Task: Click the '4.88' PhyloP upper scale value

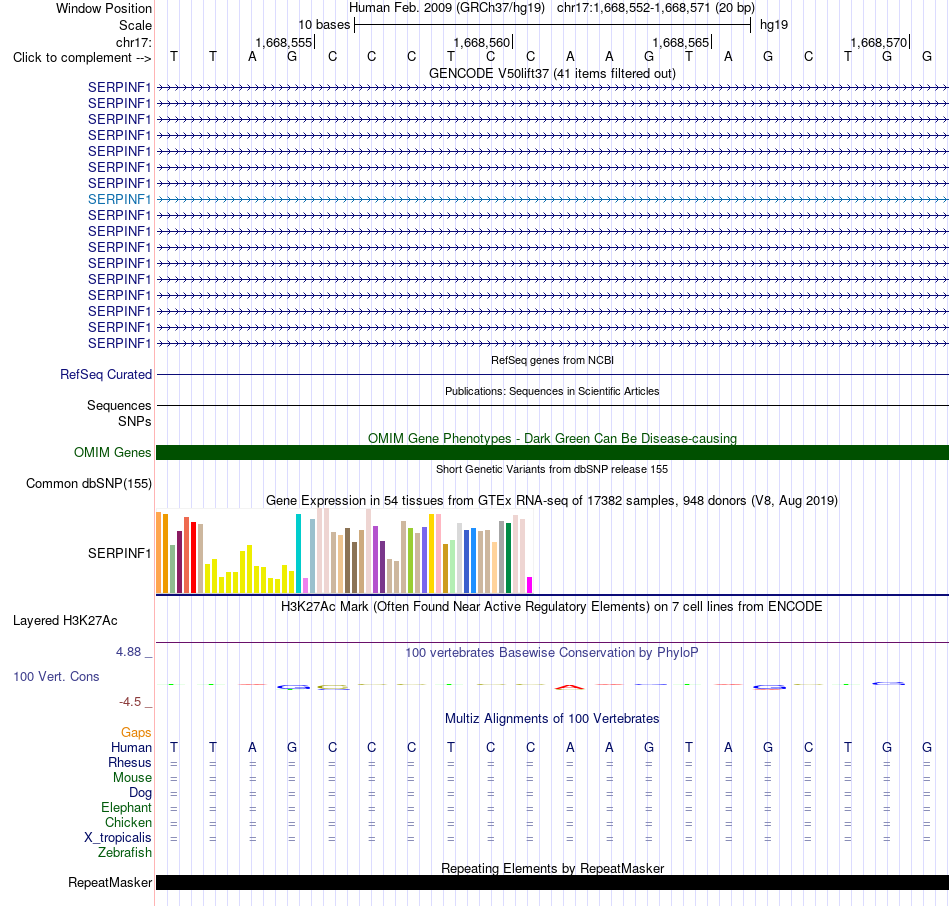Action: 128,652
